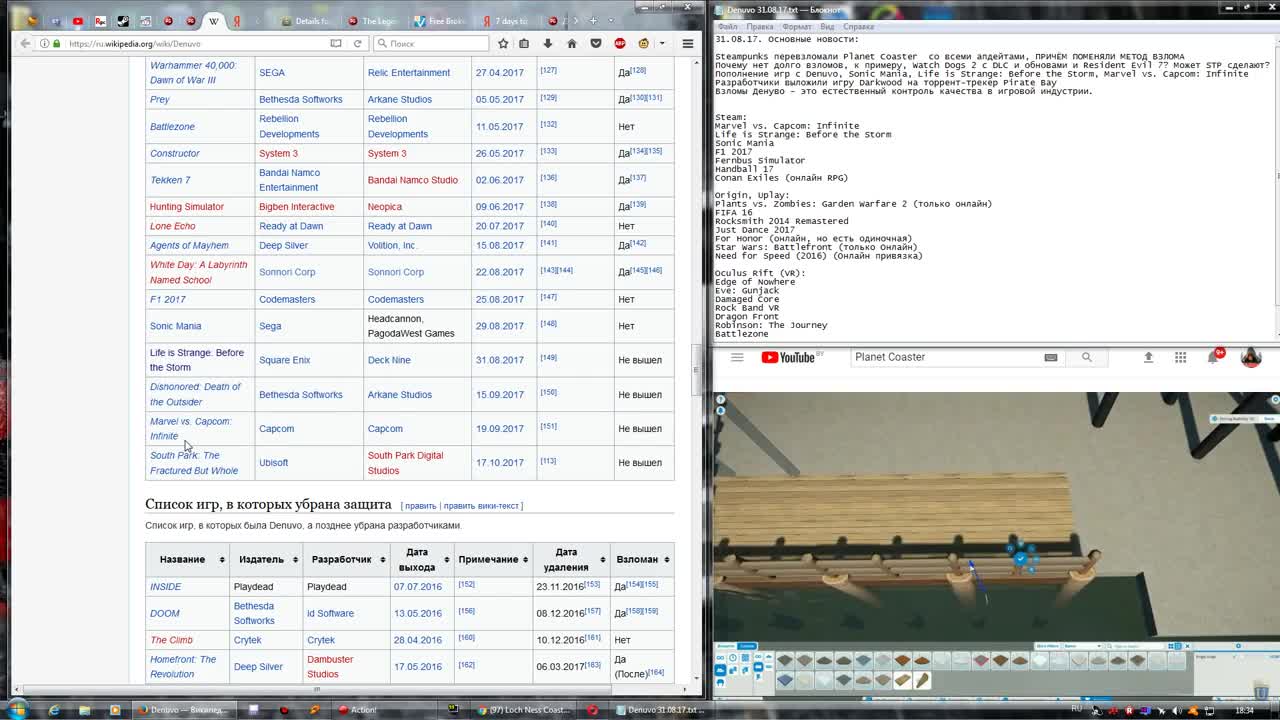Click YouTube upload video icon
Viewport: 1280px width, 720px height.
tap(1148, 357)
